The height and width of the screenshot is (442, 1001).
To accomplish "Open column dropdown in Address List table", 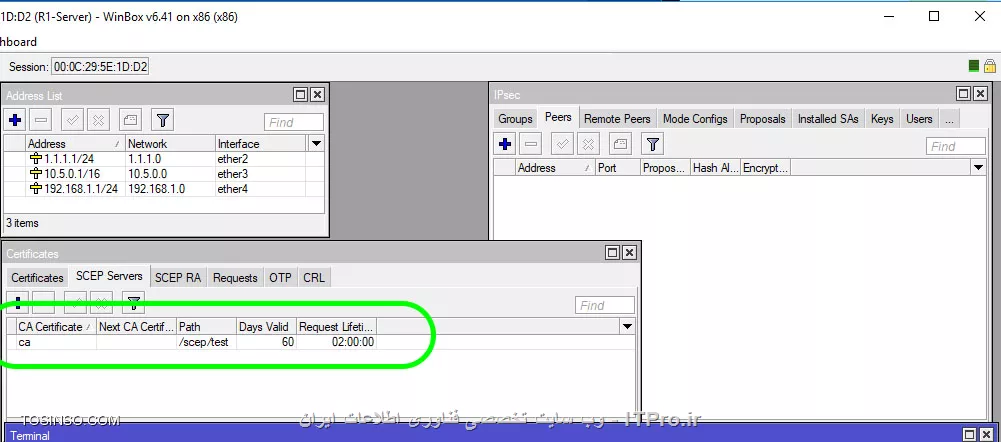I will tap(316, 143).
